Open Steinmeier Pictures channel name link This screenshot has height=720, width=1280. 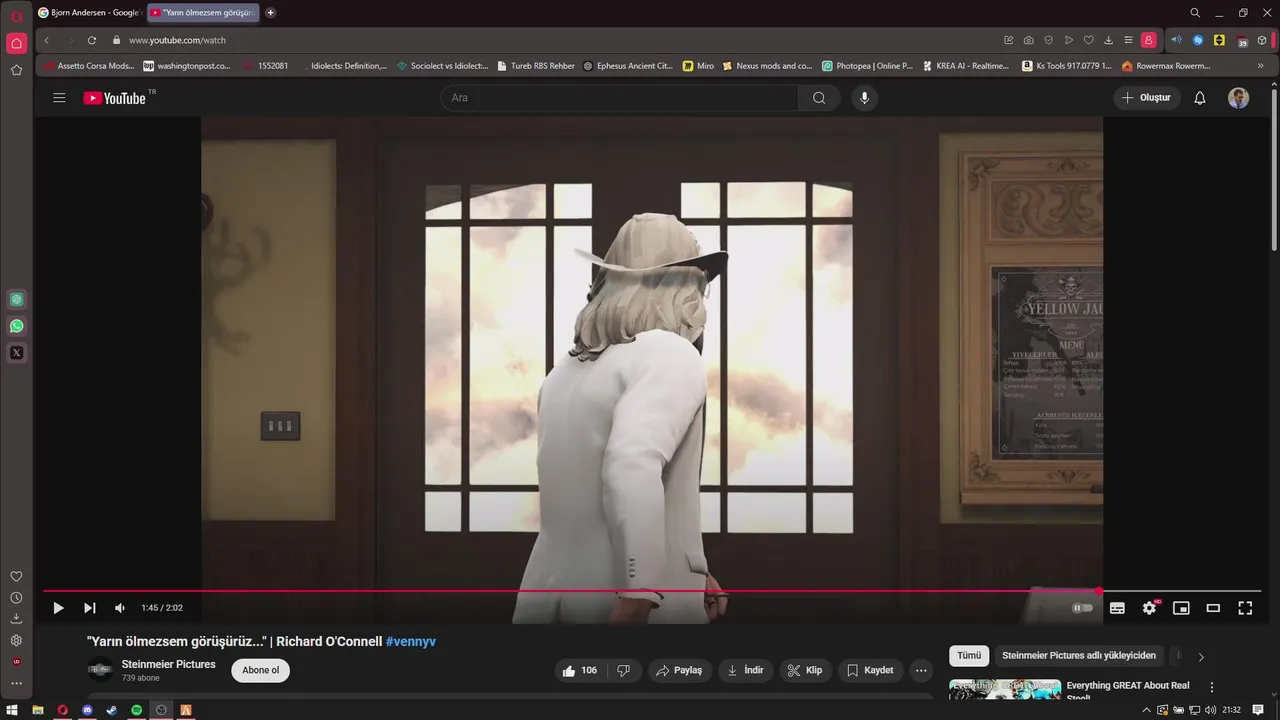point(169,664)
